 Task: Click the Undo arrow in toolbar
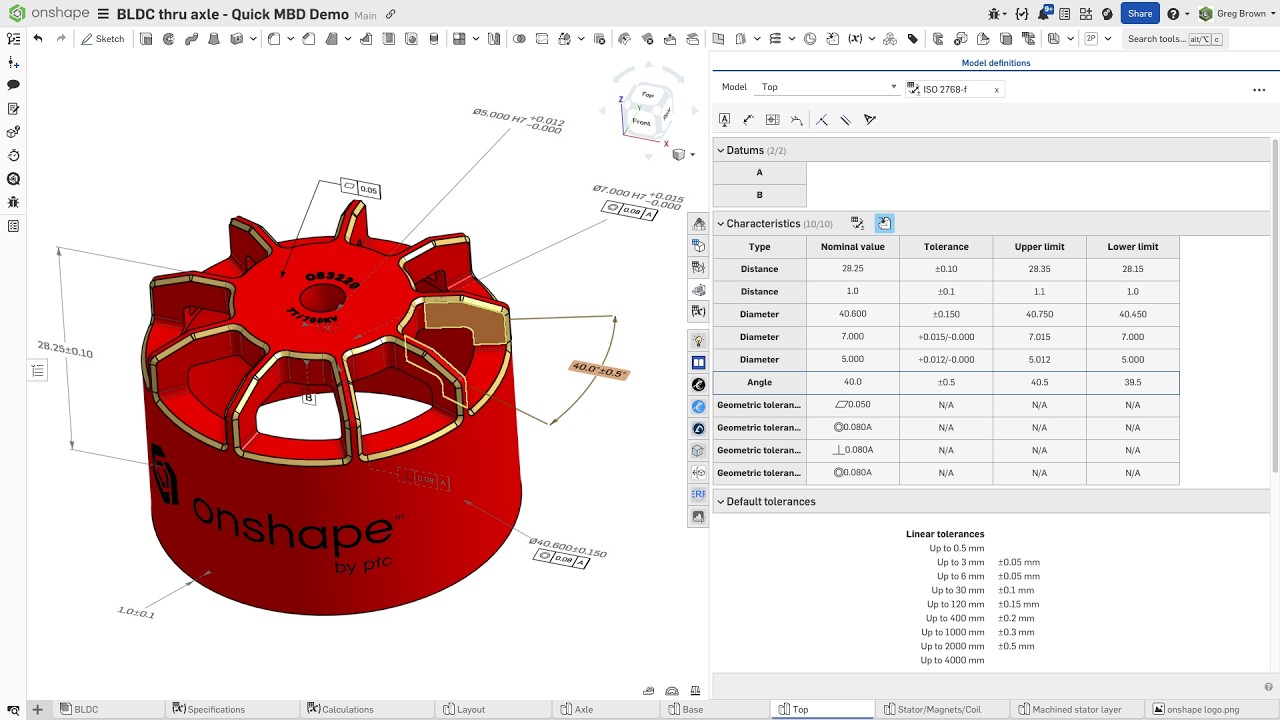tap(38, 39)
